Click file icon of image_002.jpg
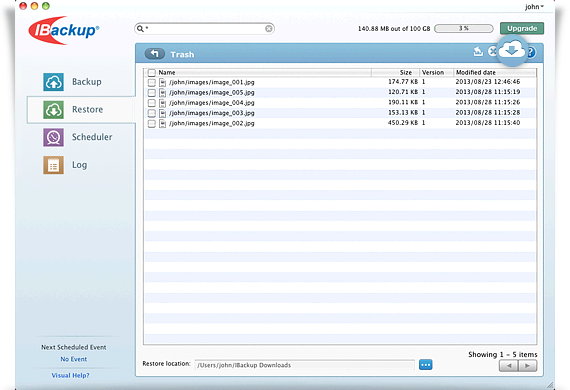570x390 pixels. (162, 124)
